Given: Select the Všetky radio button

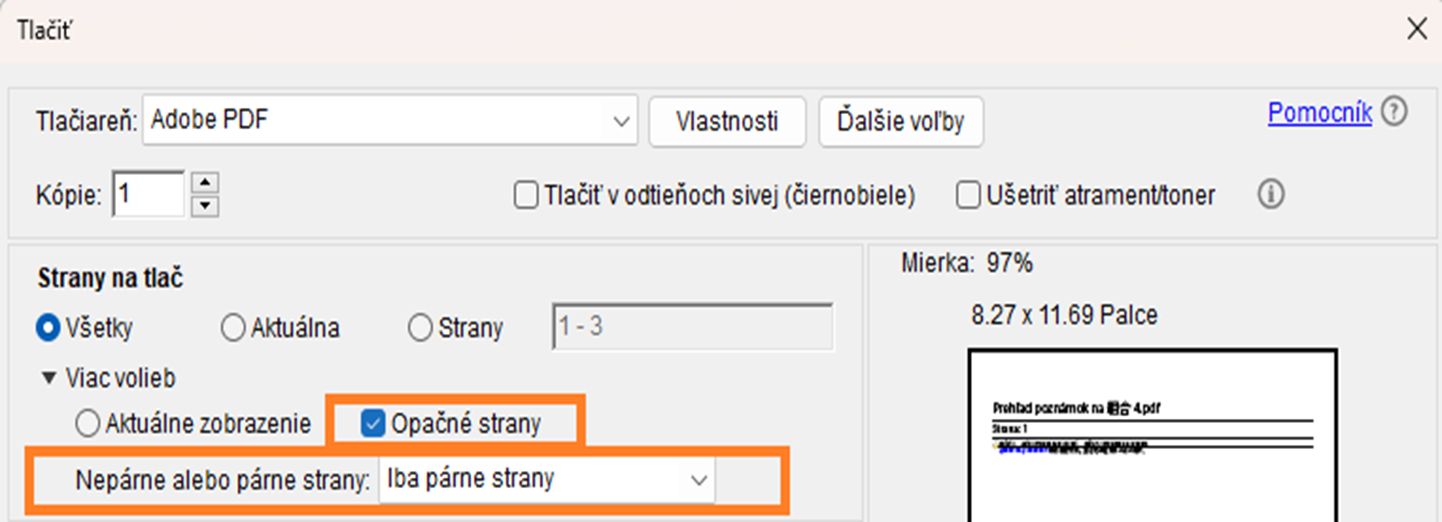Looking at the screenshot, I should pos(48,328).
